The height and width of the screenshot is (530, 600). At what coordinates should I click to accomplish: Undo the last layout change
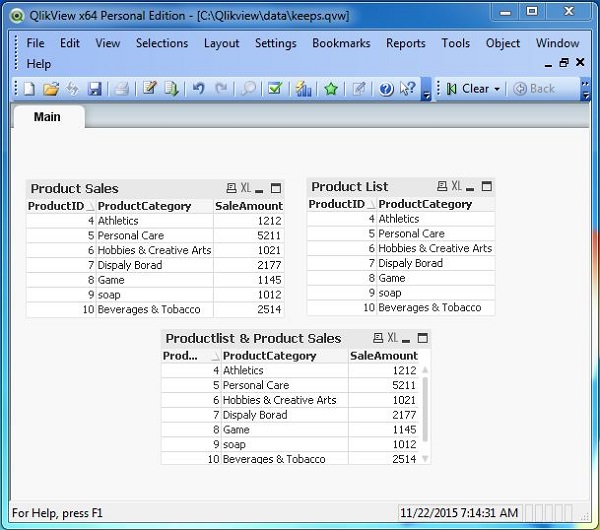tap(198, 89)
